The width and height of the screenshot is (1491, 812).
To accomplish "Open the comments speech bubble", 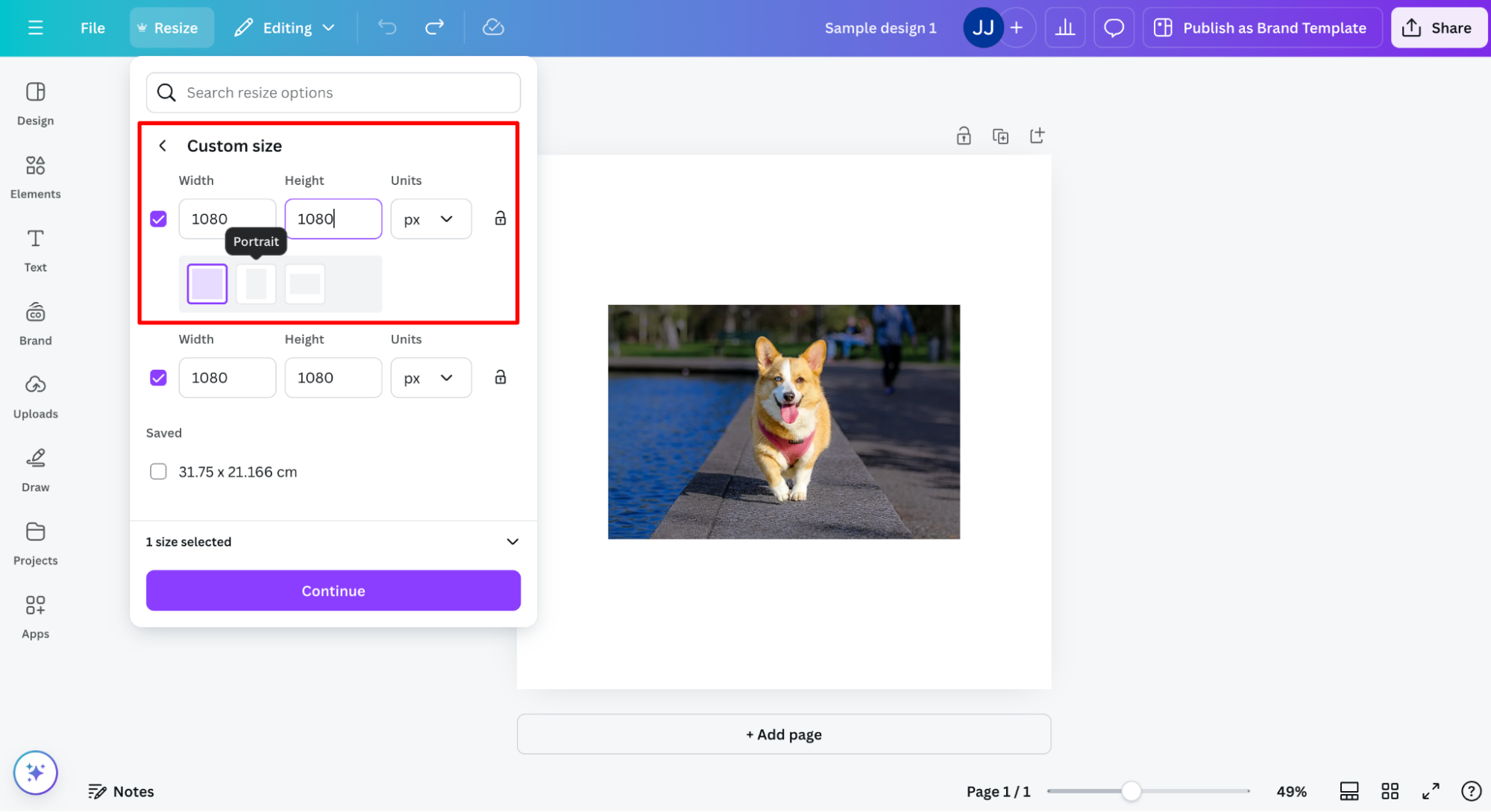I will pyautogui.click(x=1114, y=28).
